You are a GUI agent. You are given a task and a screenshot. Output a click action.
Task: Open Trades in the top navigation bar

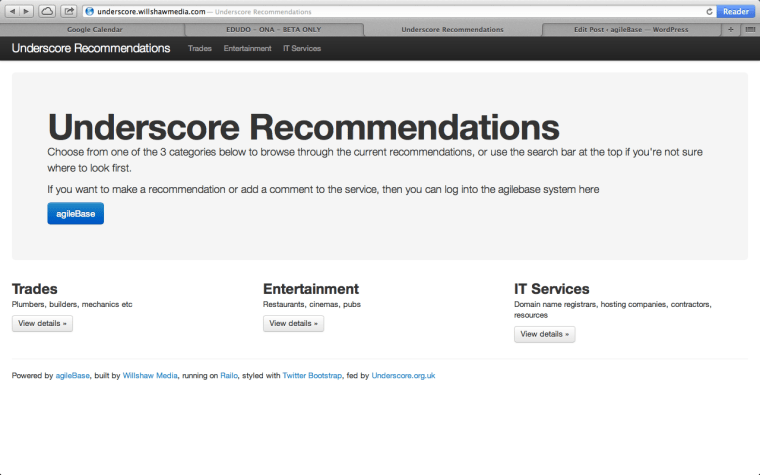click(x=199, y=48)
